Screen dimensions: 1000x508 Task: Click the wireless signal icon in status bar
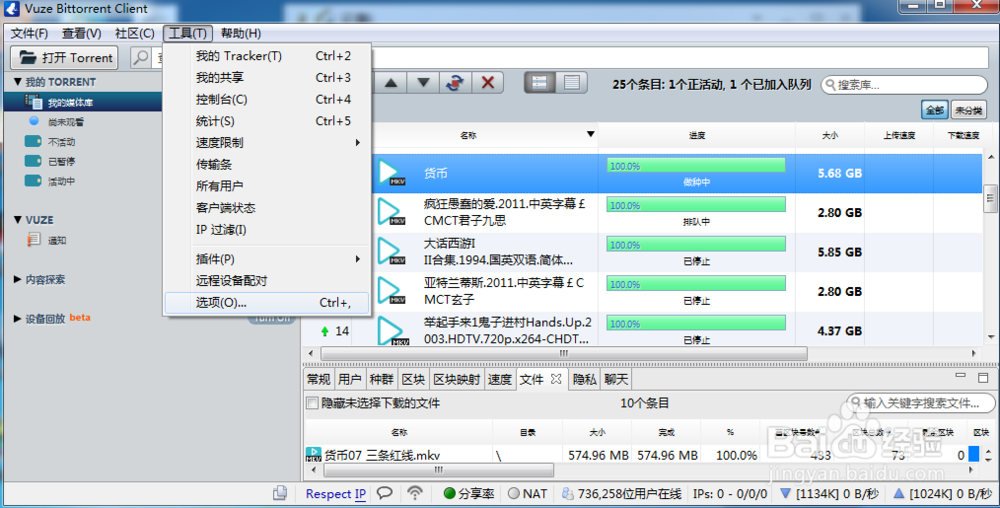point(415,493)
